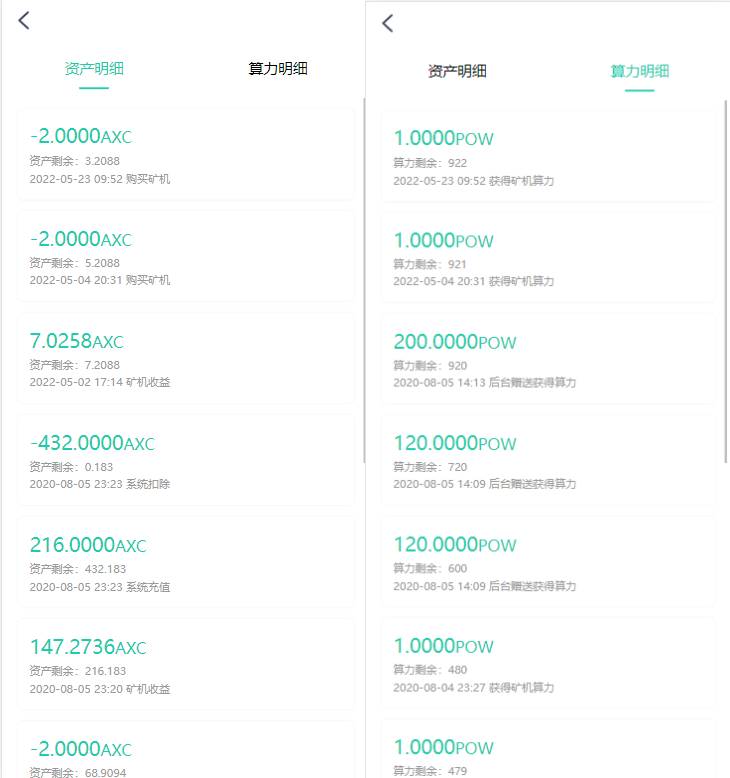
Task: Open the 120.0000POW record with 算力剩余 600
Action: [x=548, y=564]
